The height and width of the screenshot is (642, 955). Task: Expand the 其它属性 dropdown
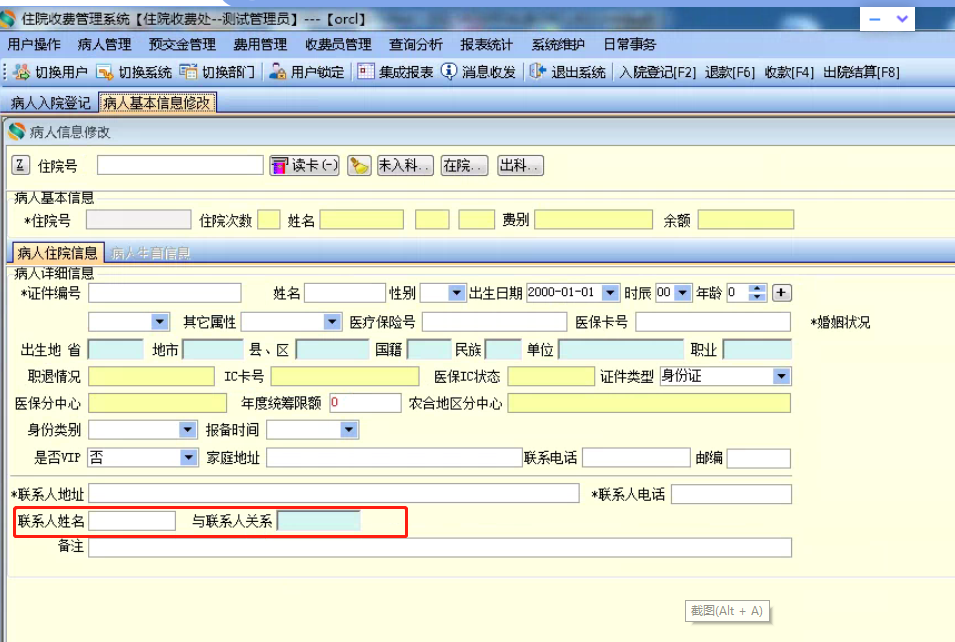click(333, 322)
